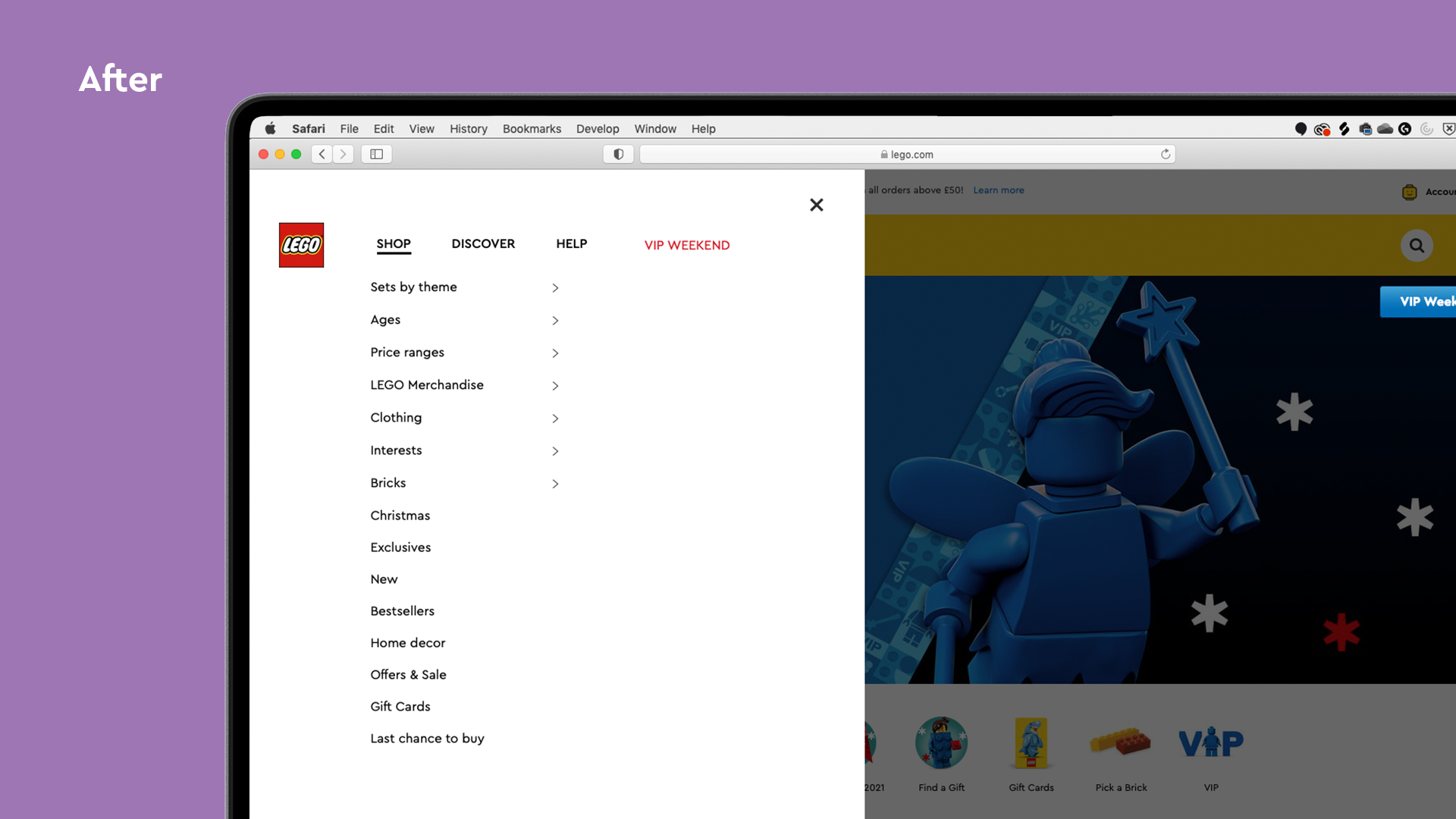
Task: Open the Develop menu
Action: 598,129
